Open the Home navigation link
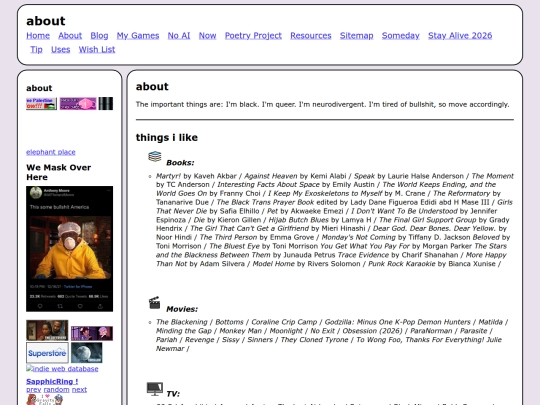Screen dimensions: 540x405 (x=38, y=35)
